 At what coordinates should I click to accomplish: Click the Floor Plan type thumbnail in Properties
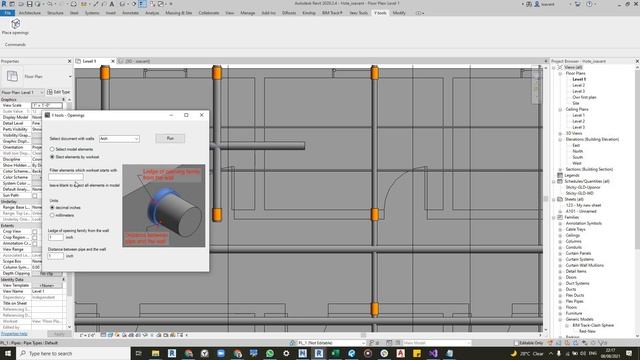12,76
